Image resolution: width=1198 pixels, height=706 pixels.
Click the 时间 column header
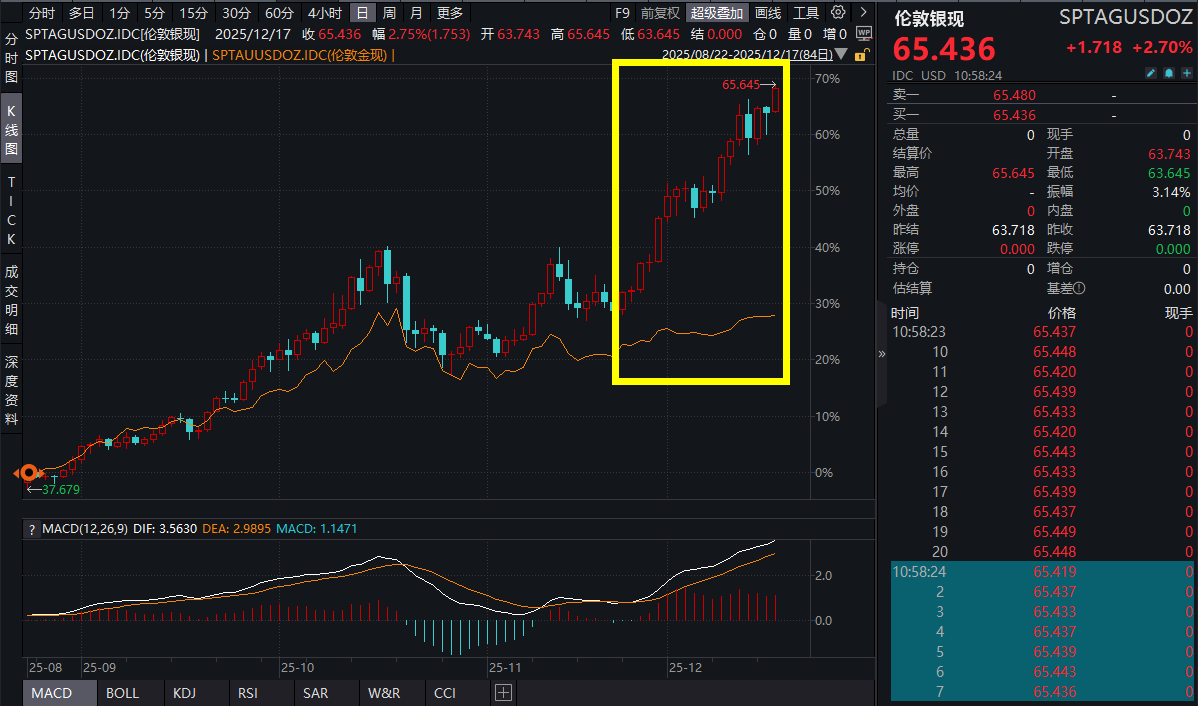click(x=905, y=313)
